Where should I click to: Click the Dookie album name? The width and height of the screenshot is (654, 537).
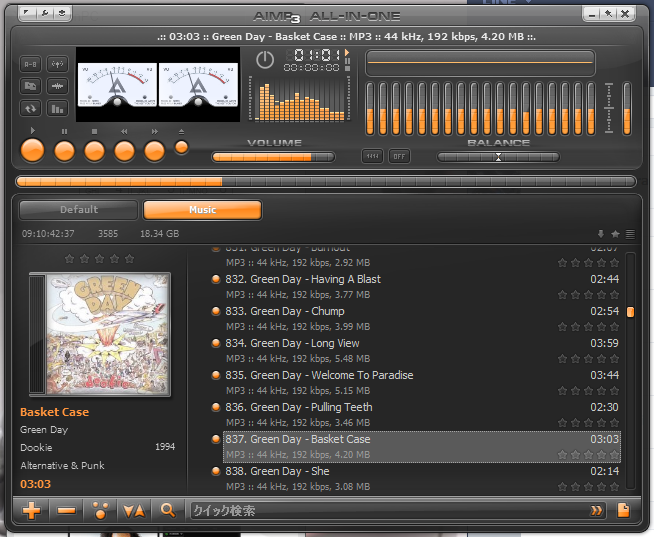coord(36,448)
